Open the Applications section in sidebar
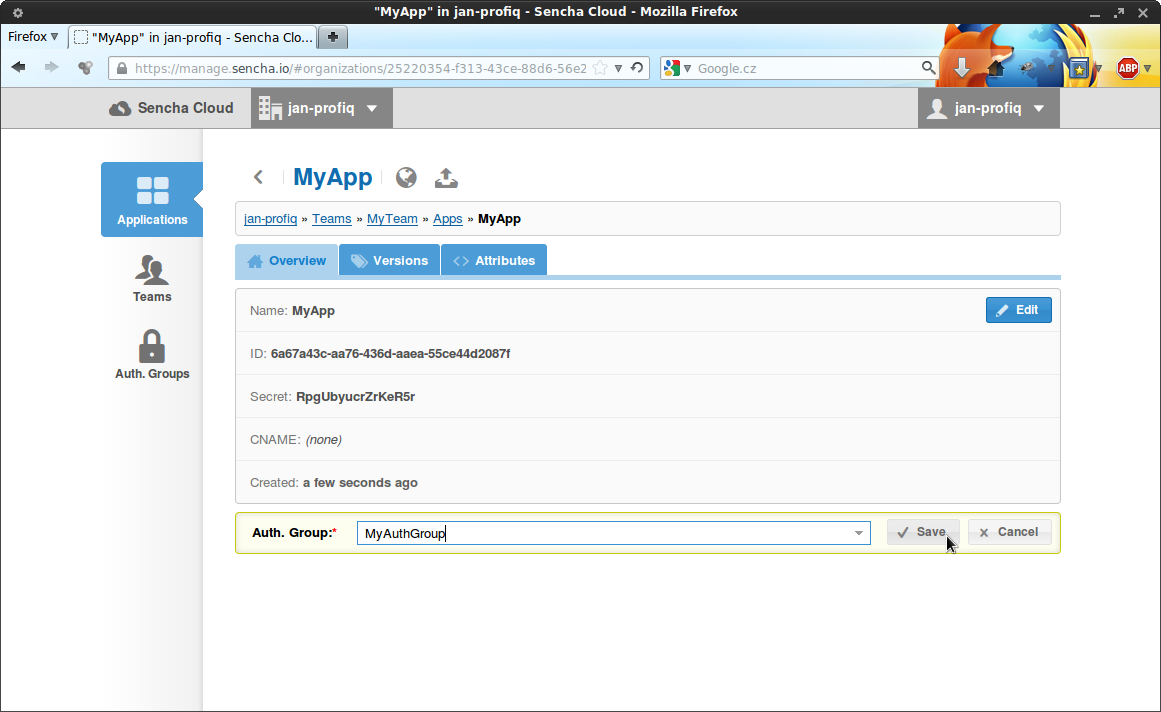1161x712 pixels. pyautogui.click(x=152, y=199)
